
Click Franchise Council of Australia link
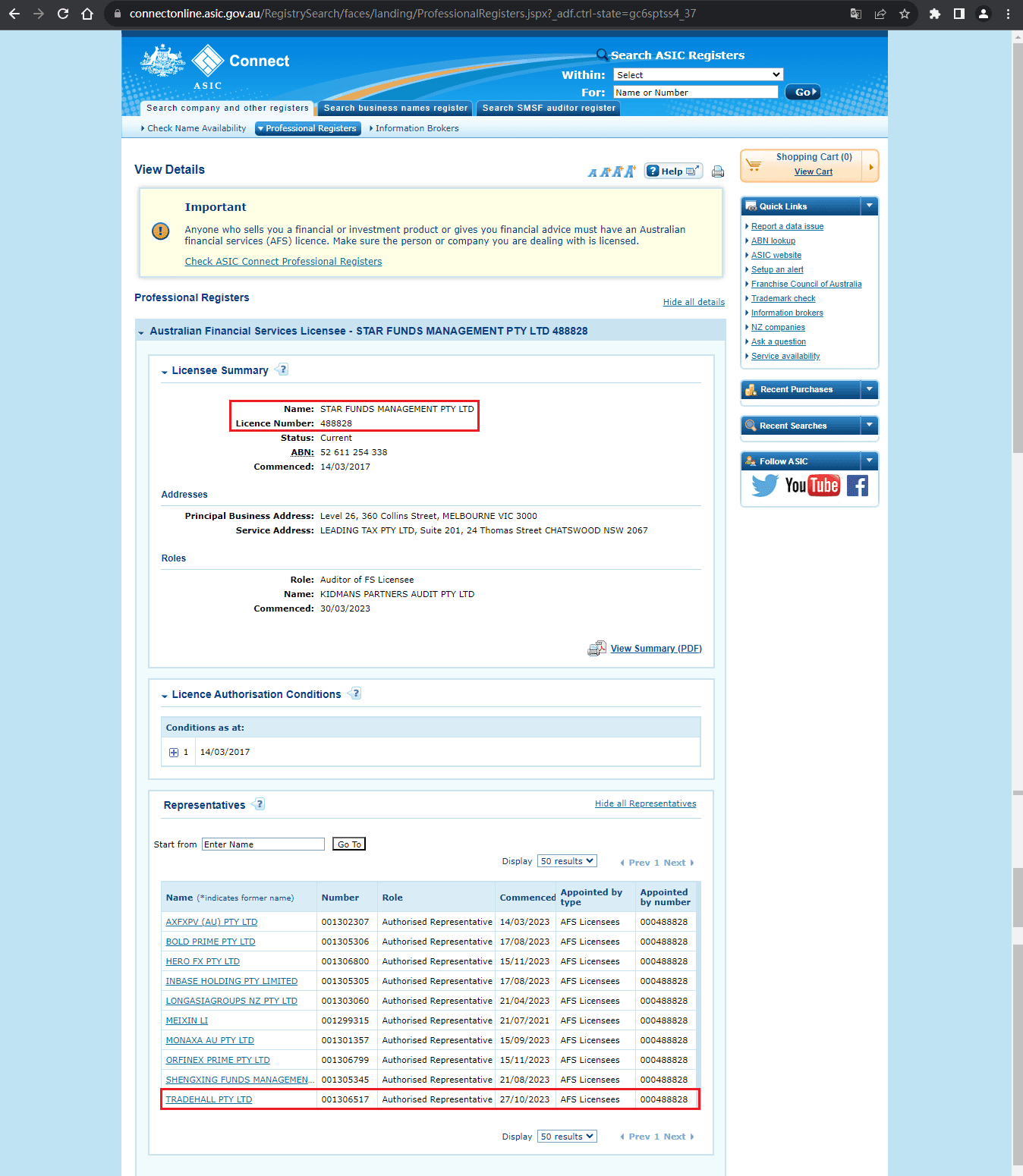tap(807, 284)
